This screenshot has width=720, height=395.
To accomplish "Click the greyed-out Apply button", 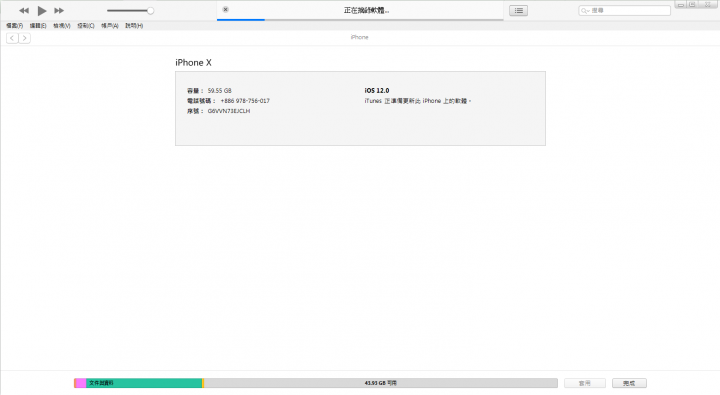I will pyautogui.click(x=585, y=383).
